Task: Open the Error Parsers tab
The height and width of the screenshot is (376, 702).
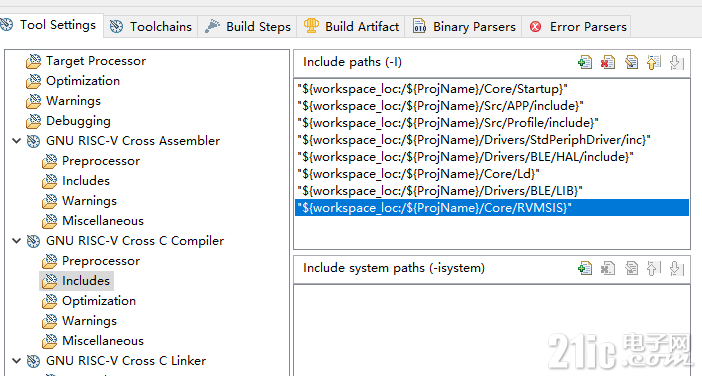Action: click(x=578, y=26)
